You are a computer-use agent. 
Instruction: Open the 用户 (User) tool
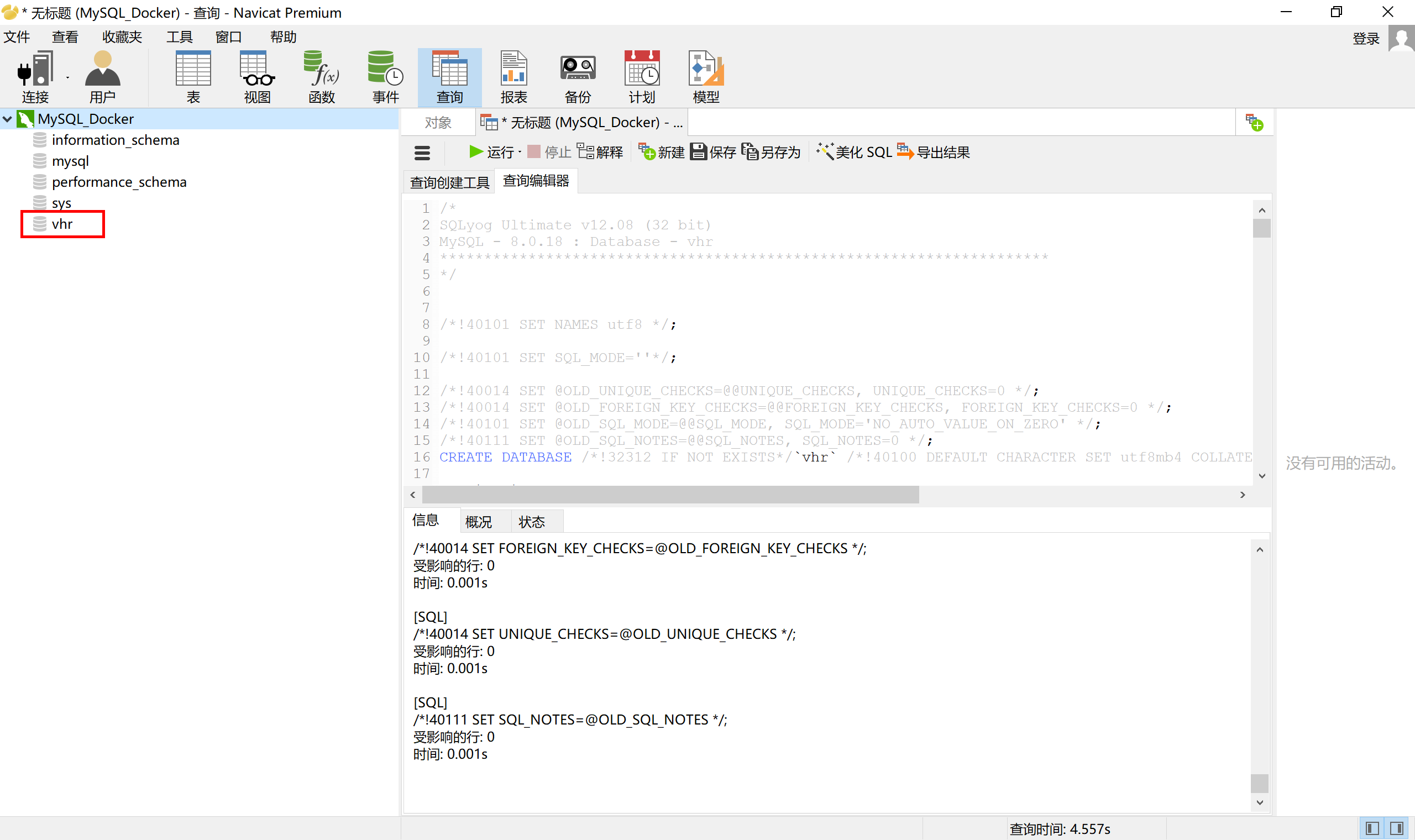pos(102,77)
